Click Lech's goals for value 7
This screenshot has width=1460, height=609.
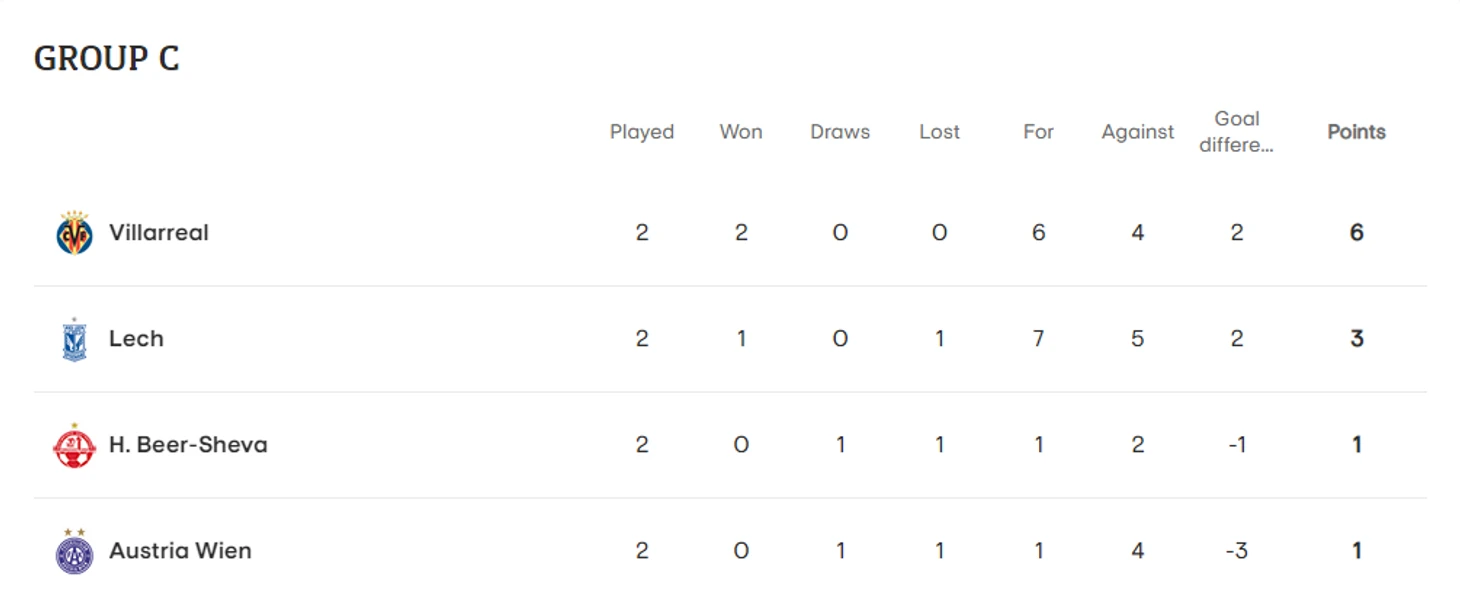[x=1038, y=339]
